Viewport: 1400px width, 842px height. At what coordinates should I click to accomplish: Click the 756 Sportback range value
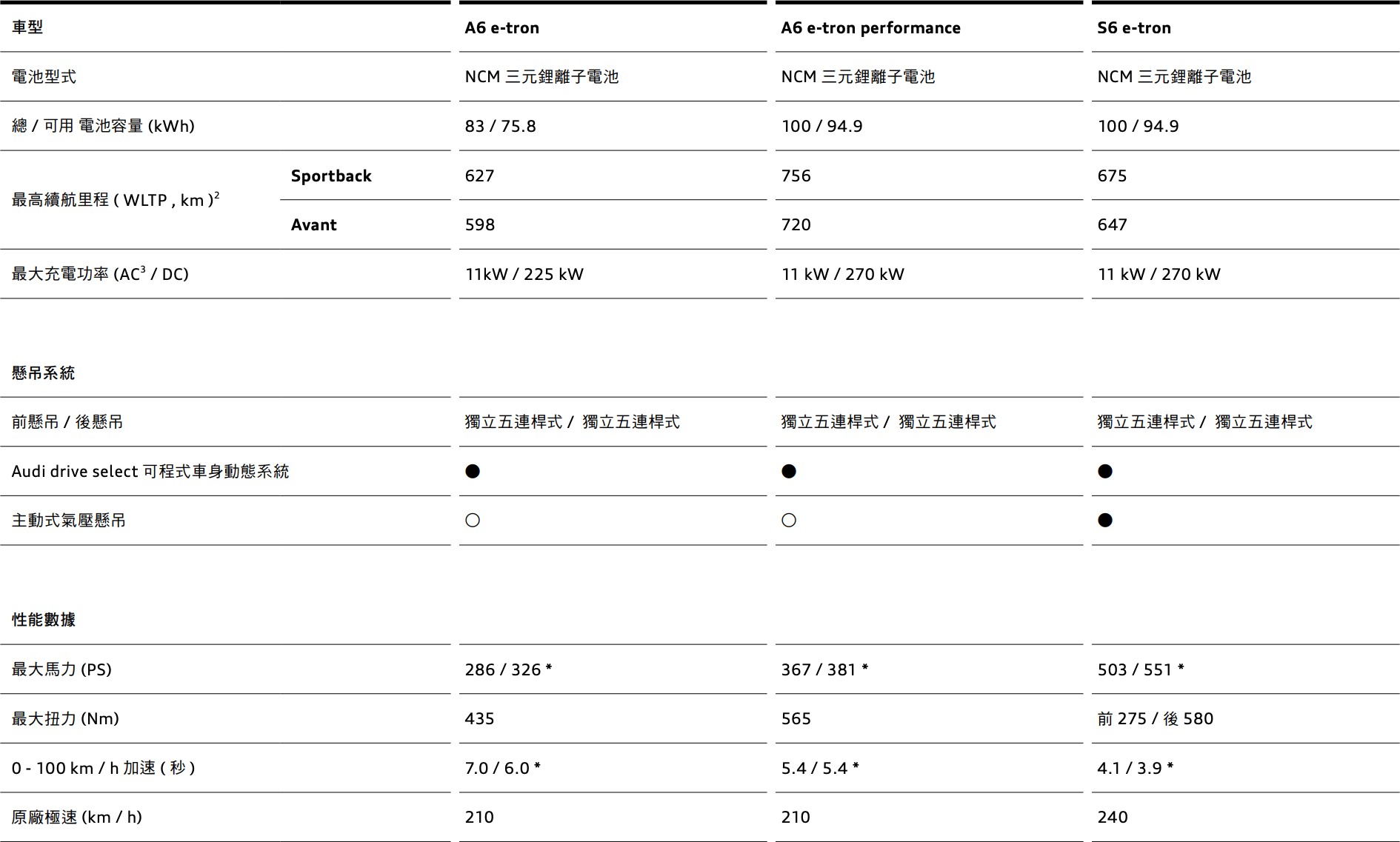[x=796, y=176]
